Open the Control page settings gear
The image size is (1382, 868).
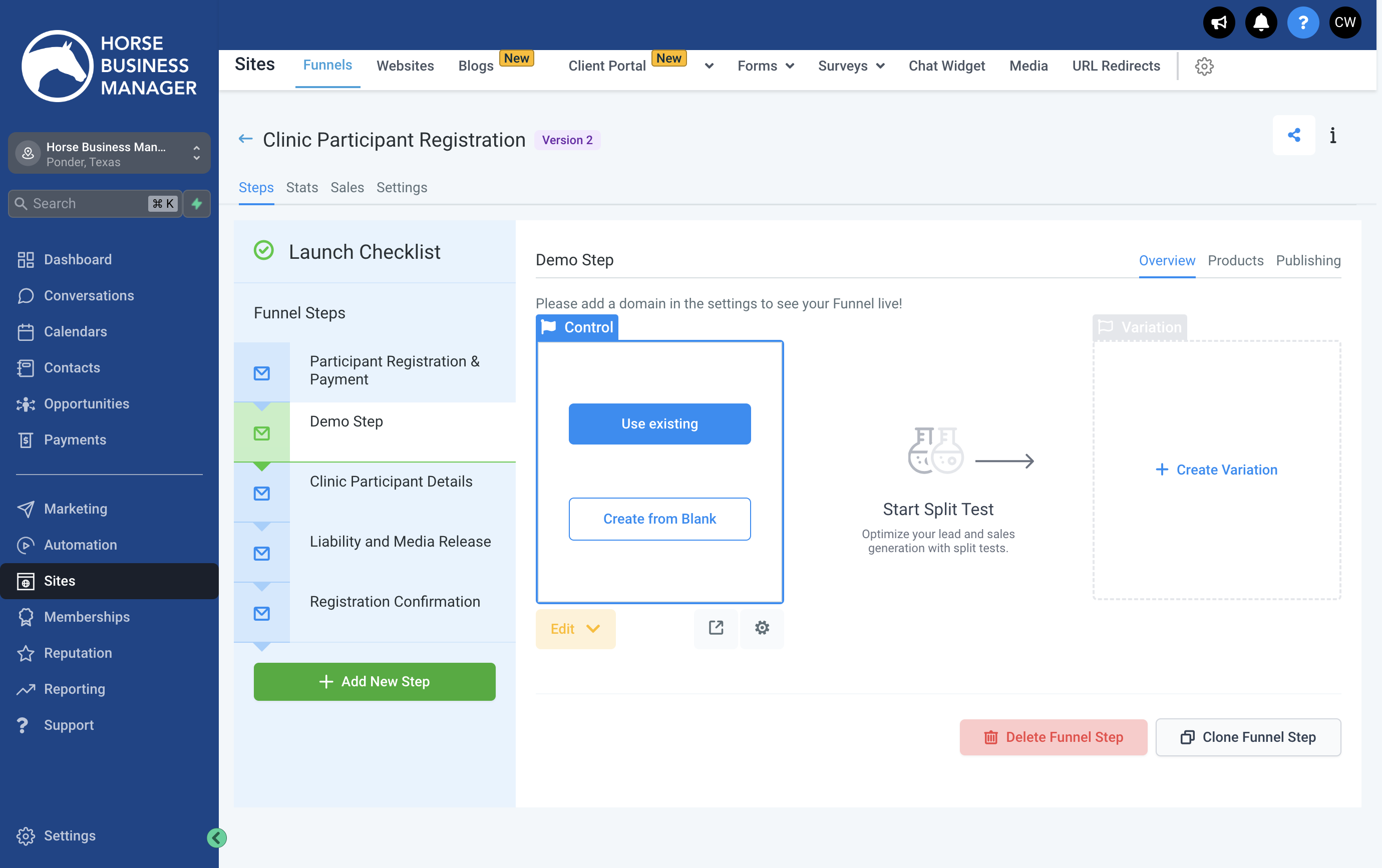762,628
